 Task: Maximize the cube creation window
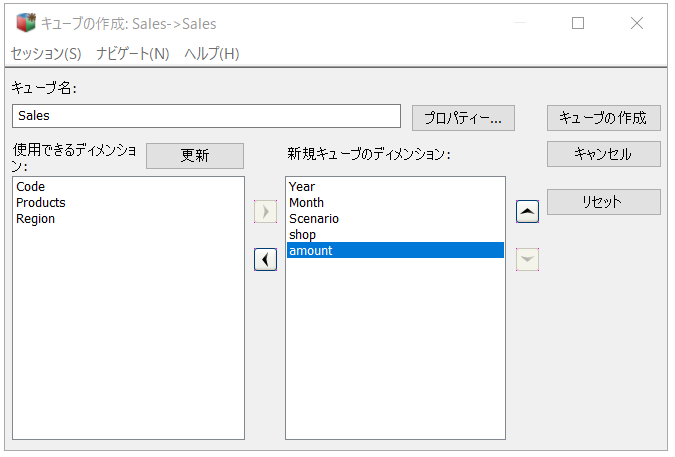click(x=578, y=23)
